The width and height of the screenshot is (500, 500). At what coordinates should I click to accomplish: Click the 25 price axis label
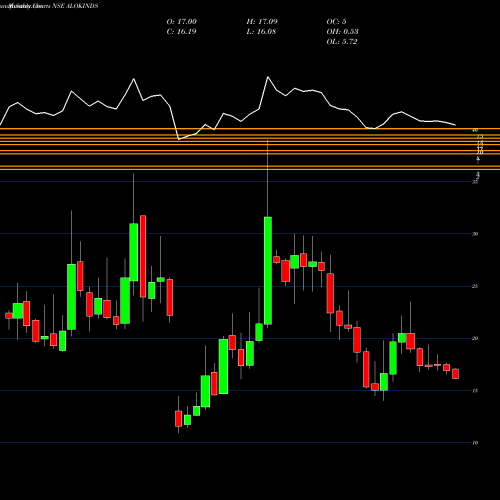pos(475,286)
